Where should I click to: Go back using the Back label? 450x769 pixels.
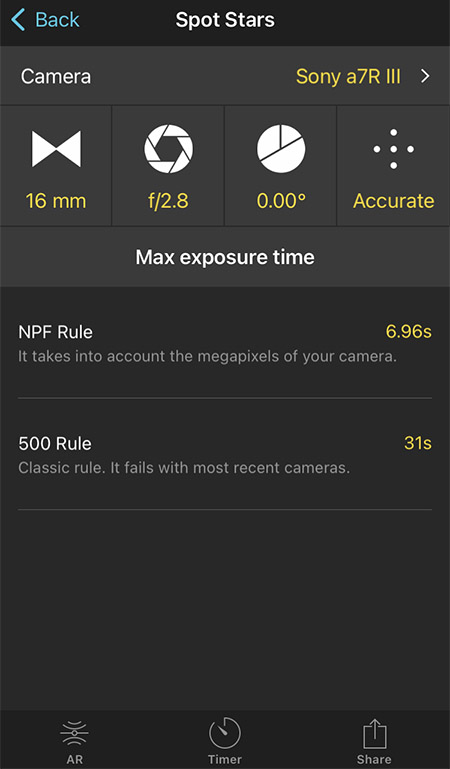coord(57,20)
